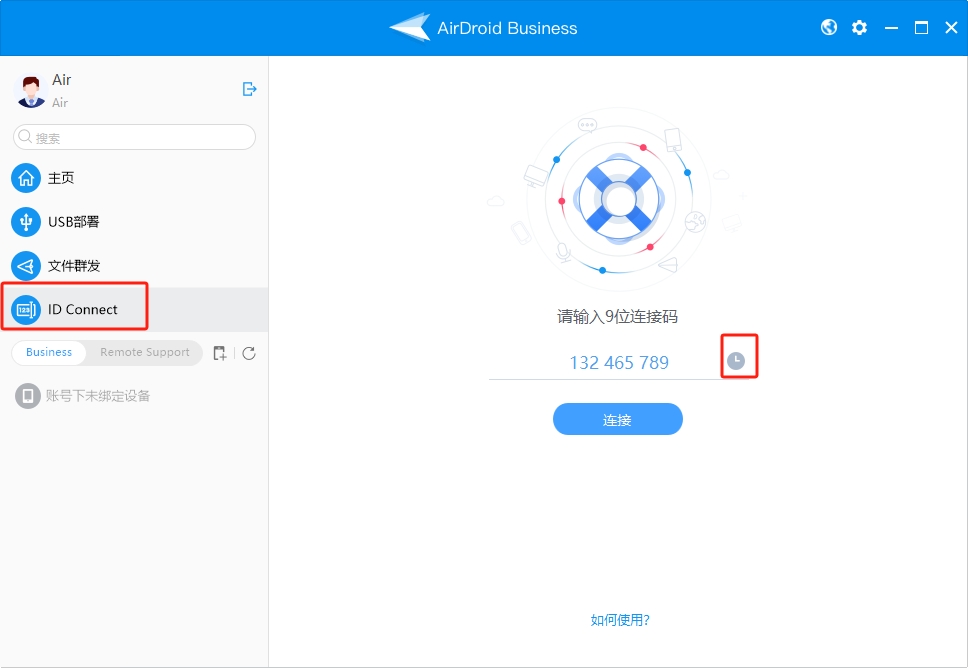Select the ID Connect sidebar item
Screen dimensions: 968x668
point(134,309)
